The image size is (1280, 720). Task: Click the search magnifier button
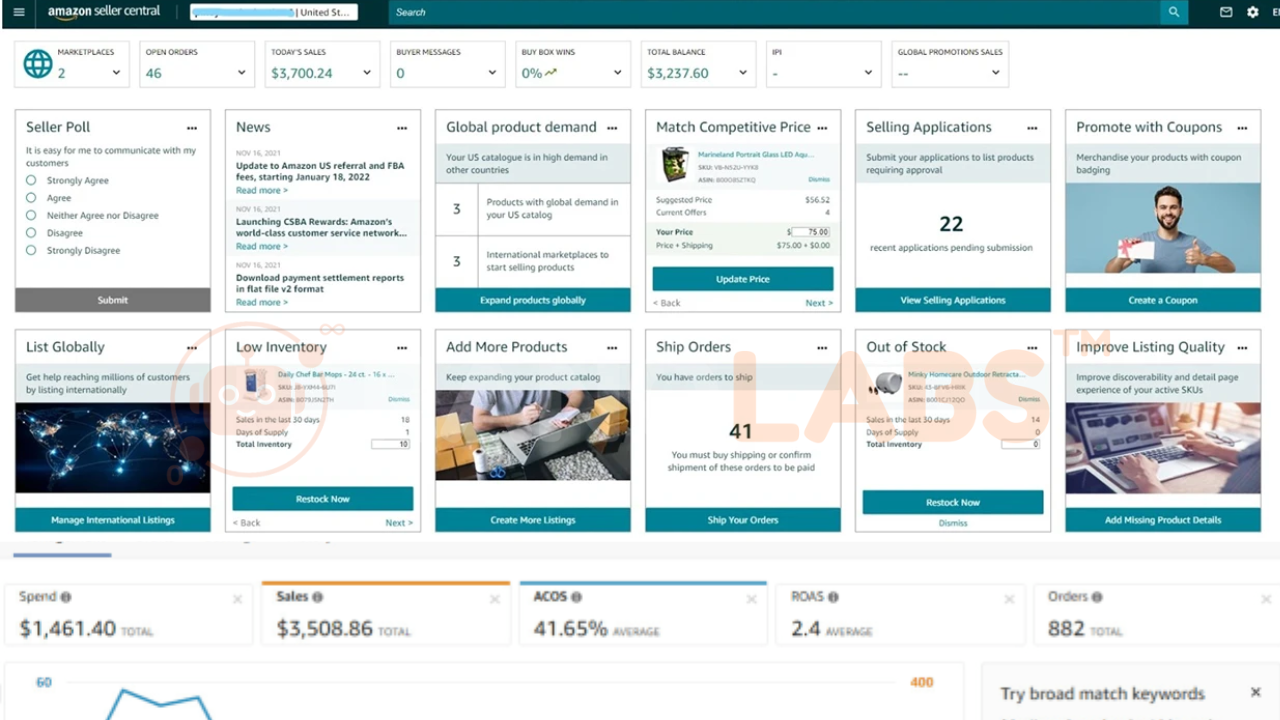[1173, 12]
